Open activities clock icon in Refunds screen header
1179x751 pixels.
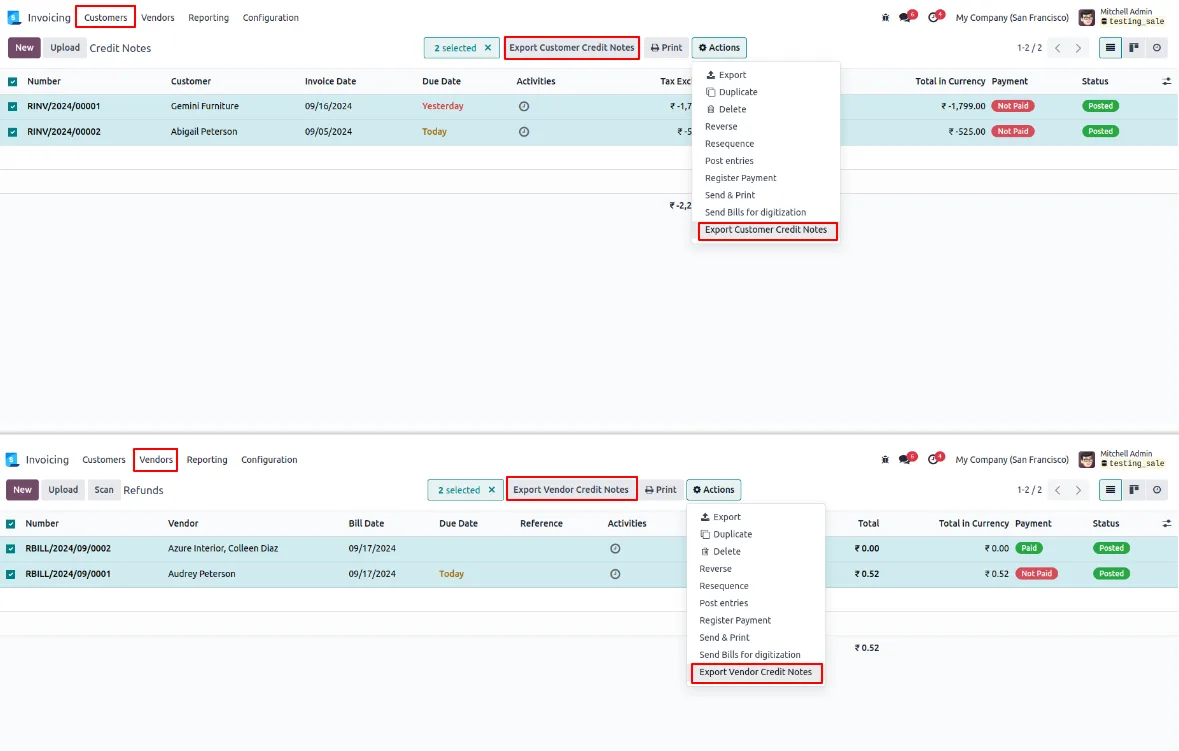935,459
